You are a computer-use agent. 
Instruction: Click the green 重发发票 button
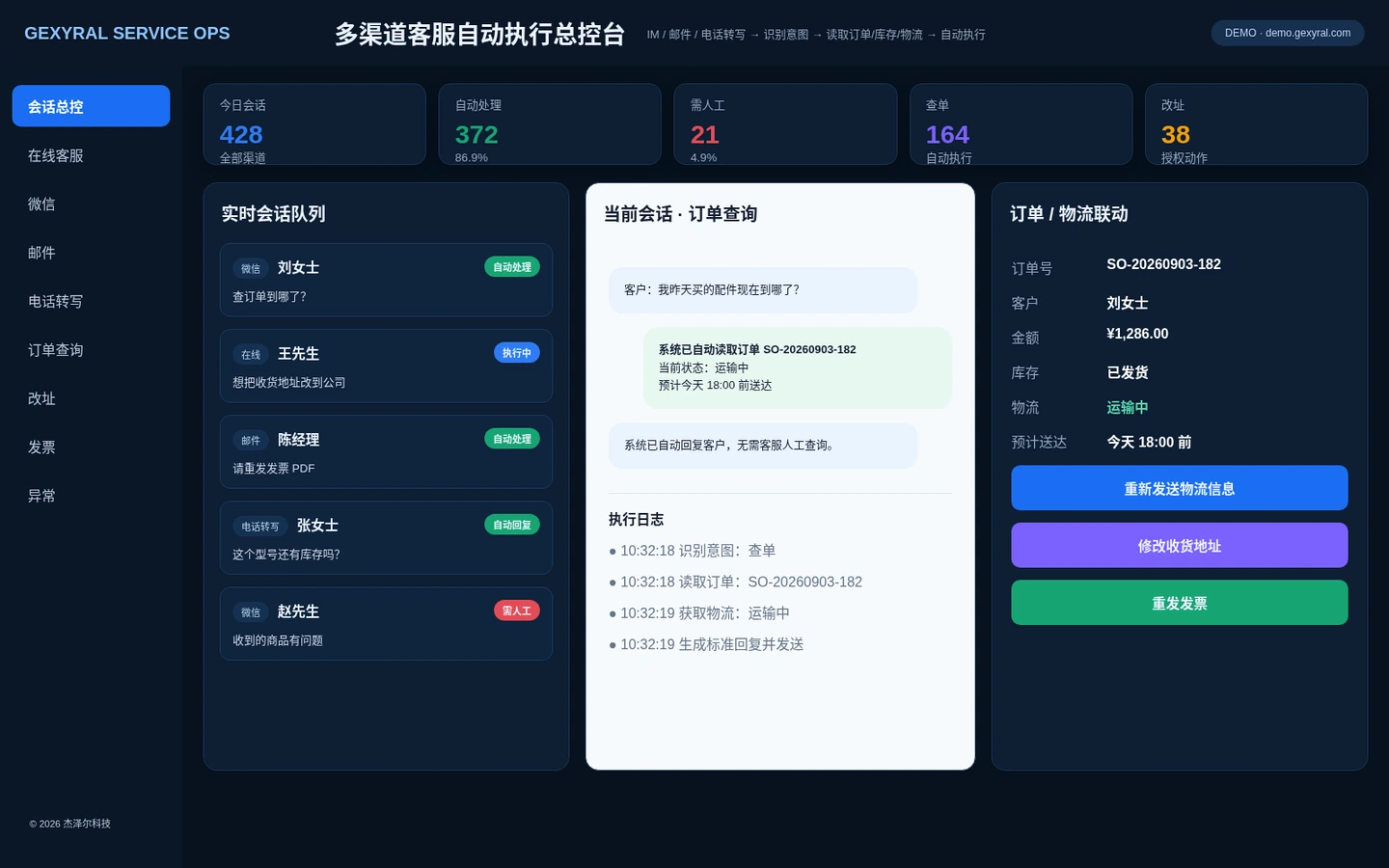point(1179,603)
